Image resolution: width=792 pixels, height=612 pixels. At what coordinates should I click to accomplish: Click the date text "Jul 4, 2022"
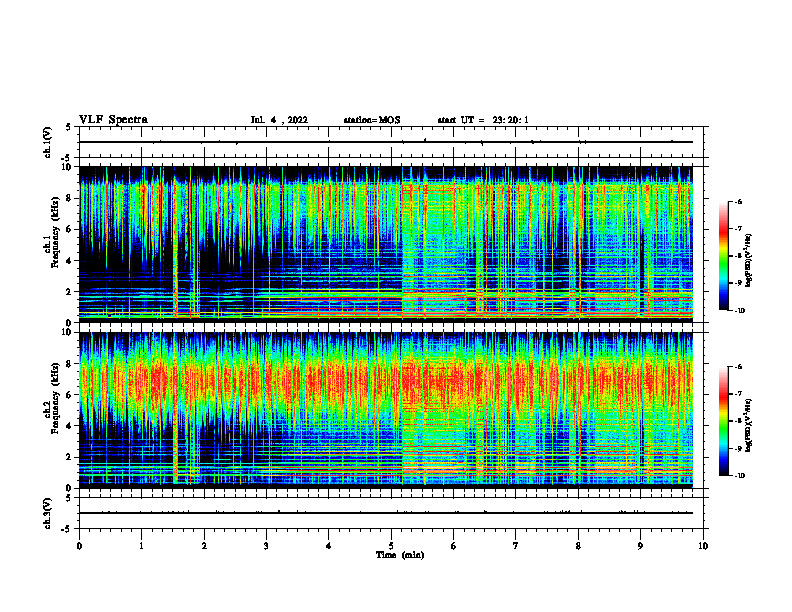[279, 120]
